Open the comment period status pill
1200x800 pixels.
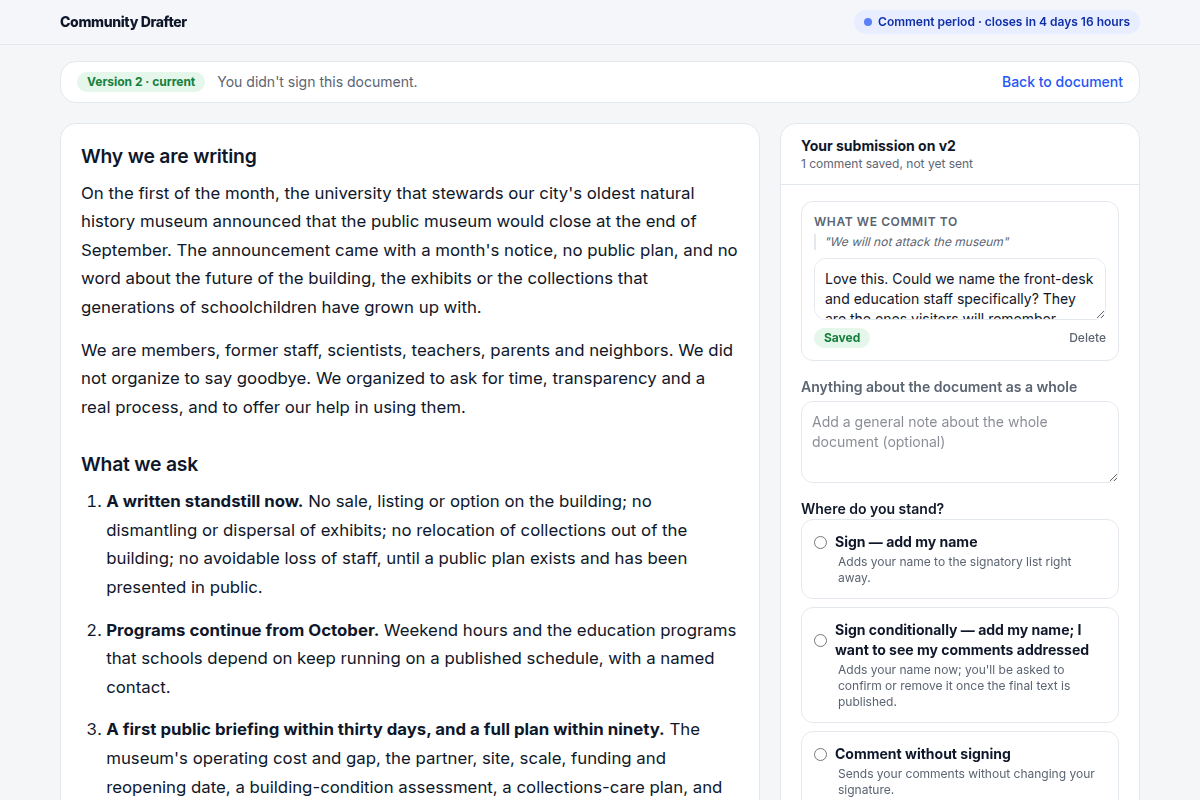tap(997, 22)
